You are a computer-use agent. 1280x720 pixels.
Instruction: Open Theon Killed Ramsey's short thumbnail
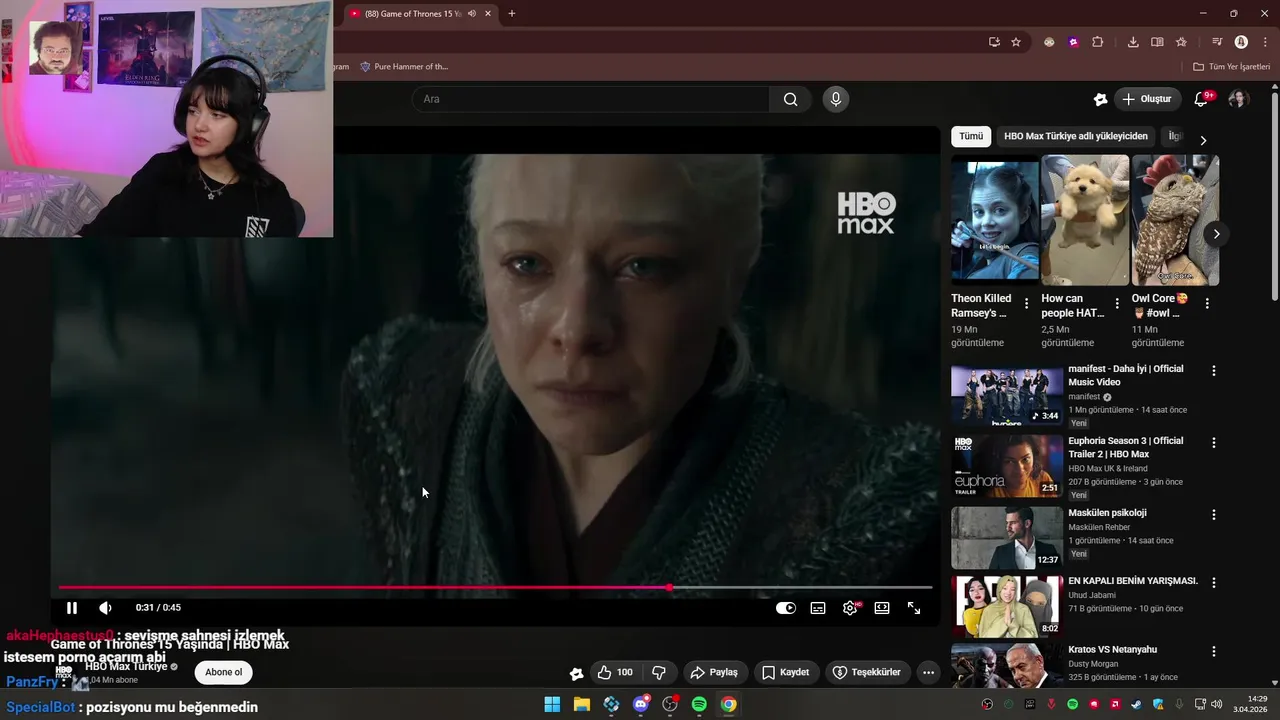click(x=995, y=220)
